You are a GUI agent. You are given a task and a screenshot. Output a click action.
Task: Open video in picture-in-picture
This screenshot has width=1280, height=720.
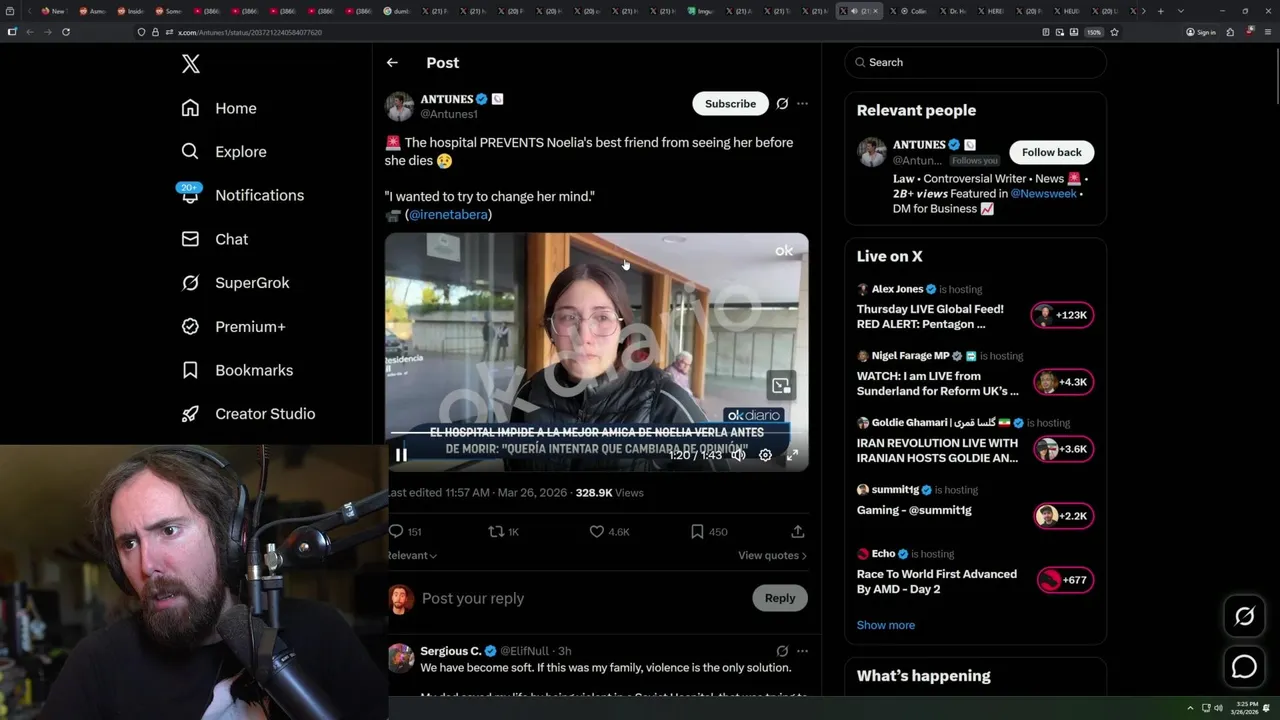point(781,385)
